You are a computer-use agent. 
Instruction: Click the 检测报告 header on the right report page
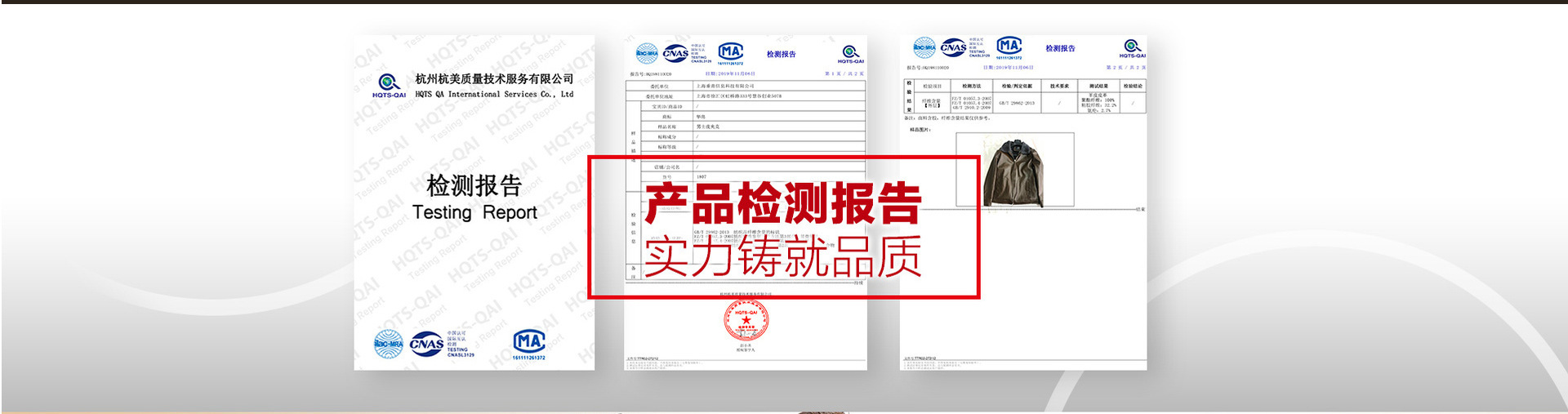1060,49
